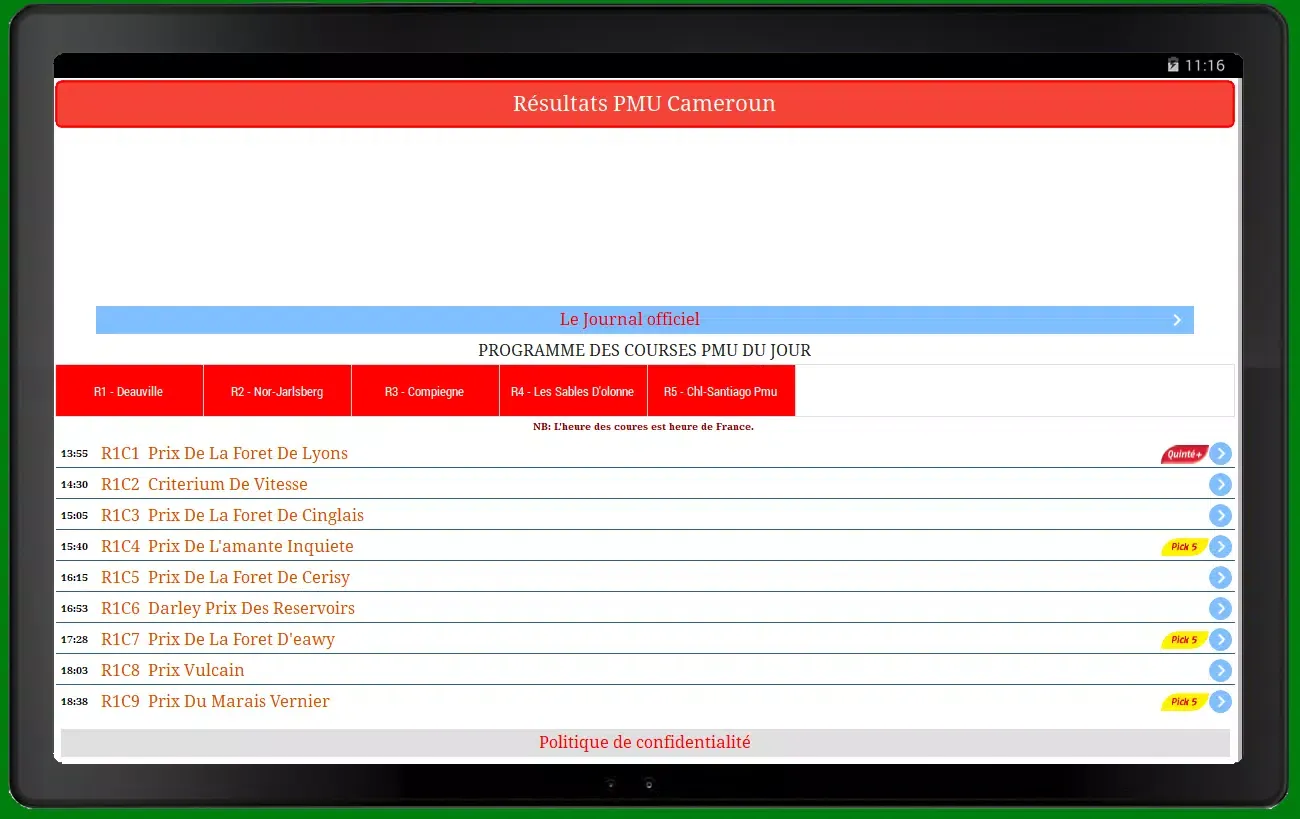Open arrow button for R1C7 Prix De La Foret D'eawy
This screenshot has height=819, width=1300.
pos(1220,640)
